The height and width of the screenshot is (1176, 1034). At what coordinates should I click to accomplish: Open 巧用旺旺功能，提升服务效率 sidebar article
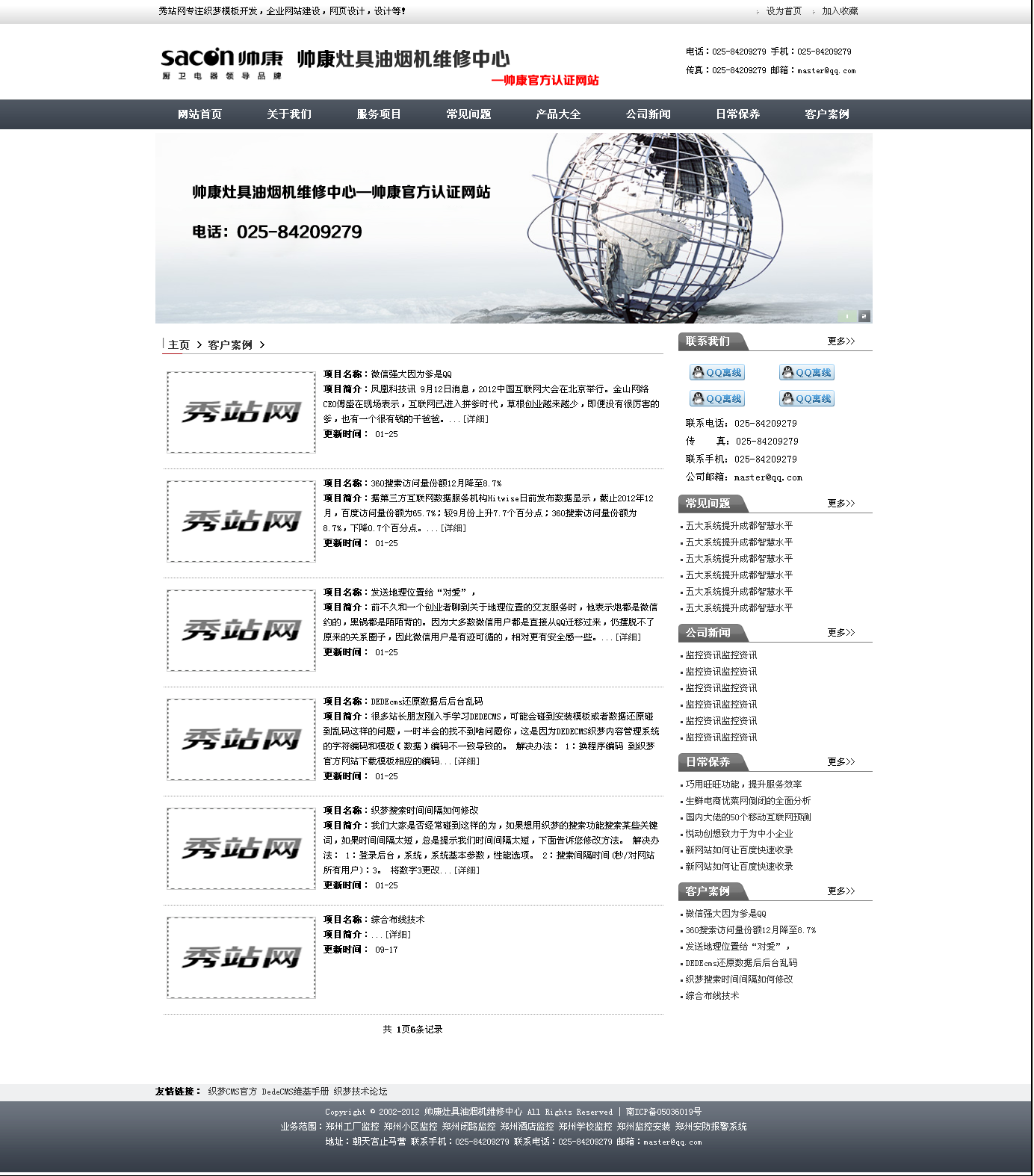743,784
